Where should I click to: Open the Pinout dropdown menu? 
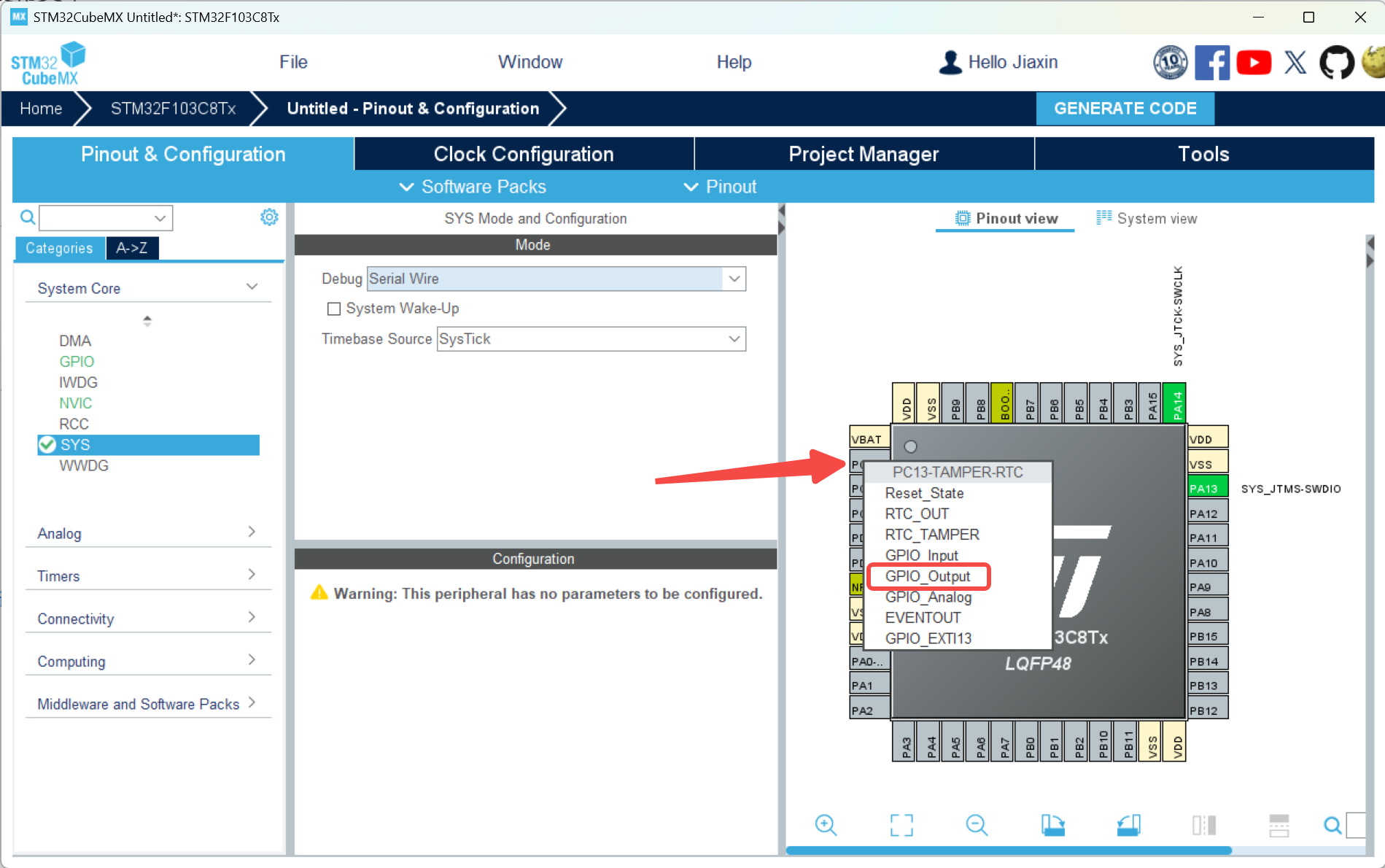720,187
